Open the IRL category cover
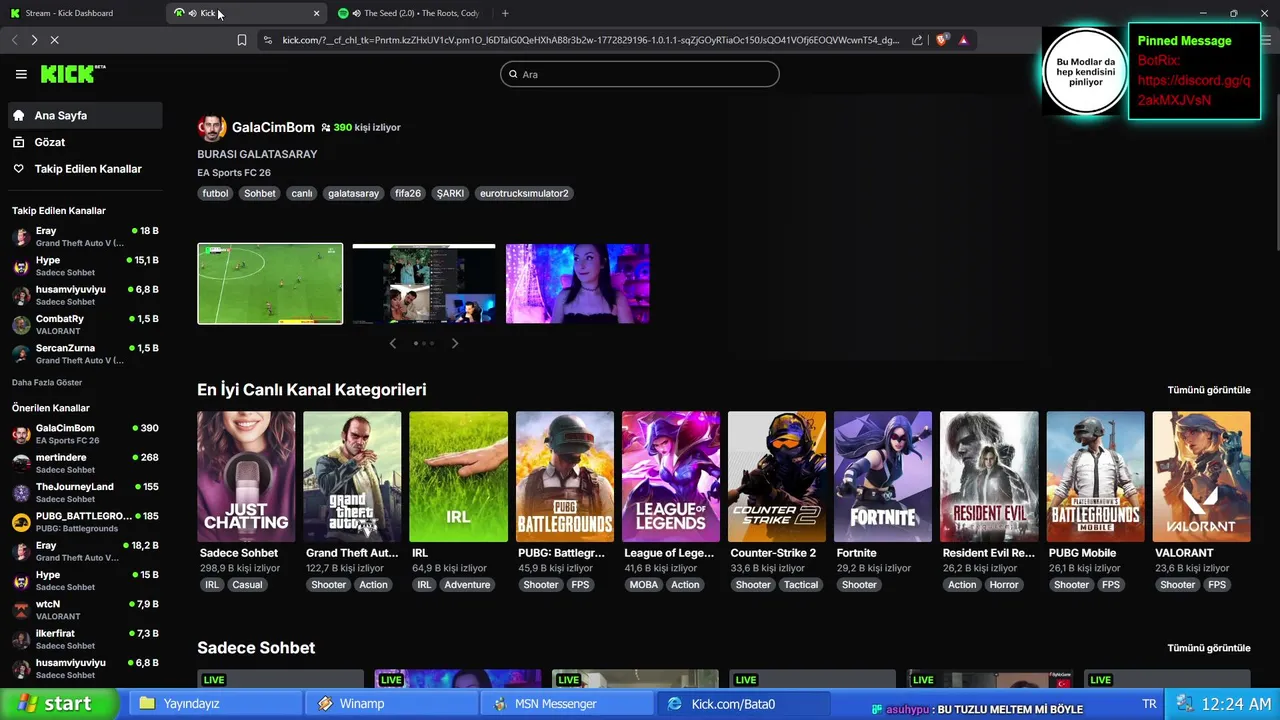This screenshot has height=720, width=1280. [458, 477]
